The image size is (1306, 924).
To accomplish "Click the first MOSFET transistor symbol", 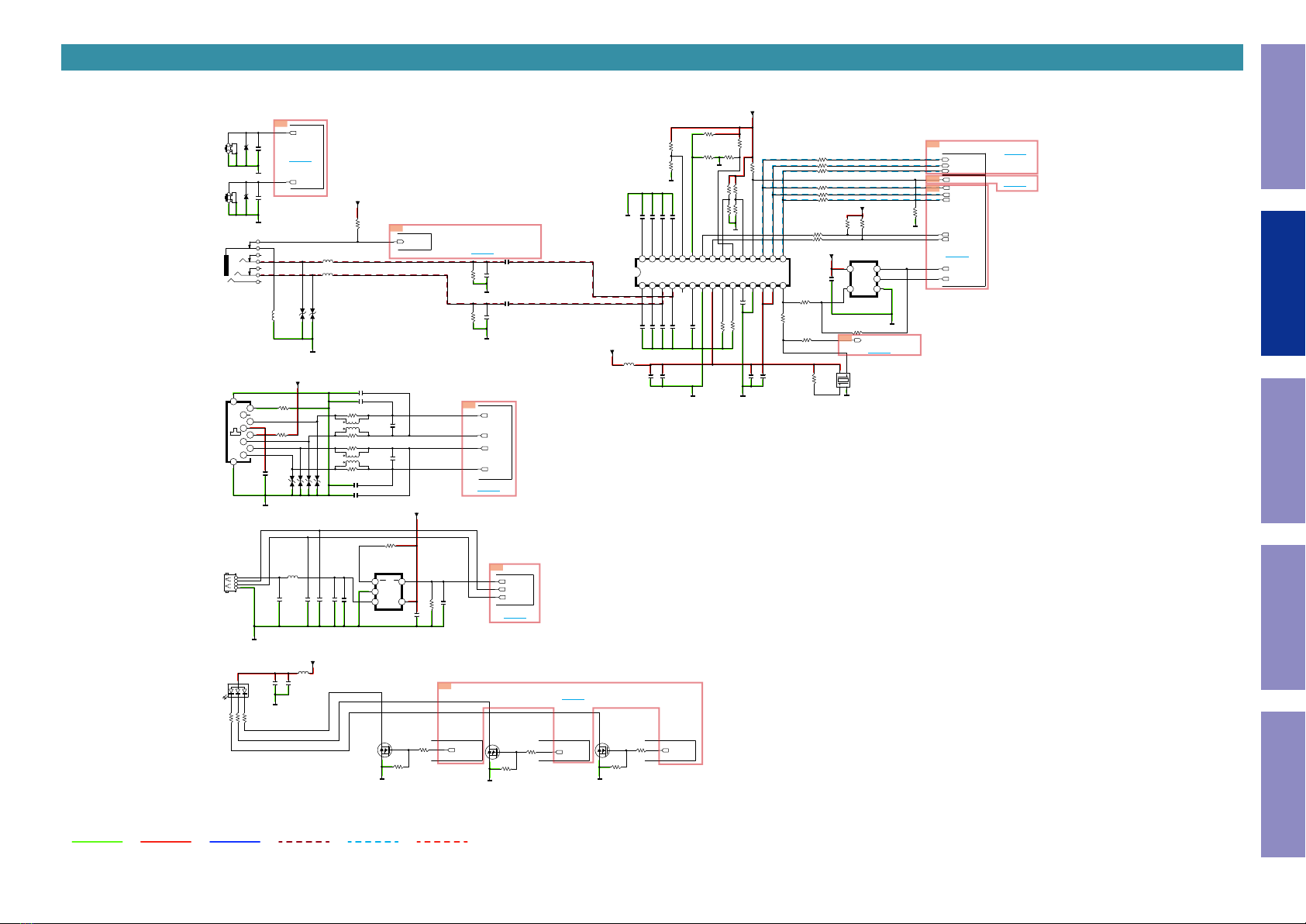I will click(x=384, y=750).
